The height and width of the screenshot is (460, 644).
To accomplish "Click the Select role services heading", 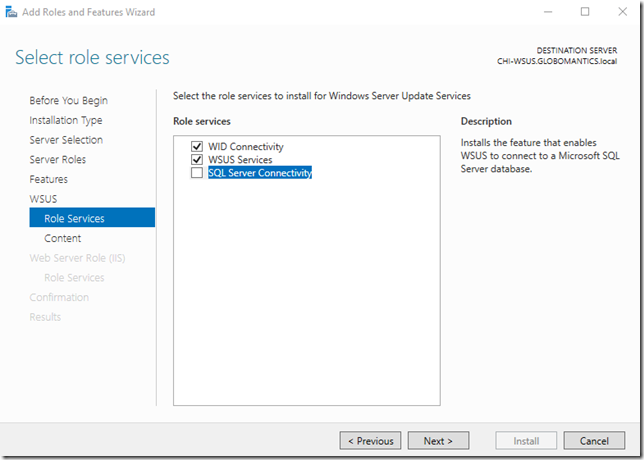I will (92, 57).
